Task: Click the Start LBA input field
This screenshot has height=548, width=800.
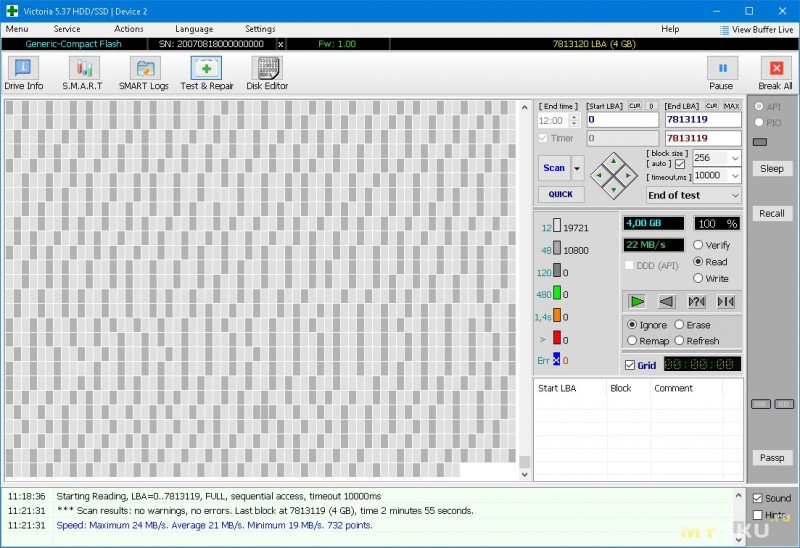Action: [x=621, y=120]
